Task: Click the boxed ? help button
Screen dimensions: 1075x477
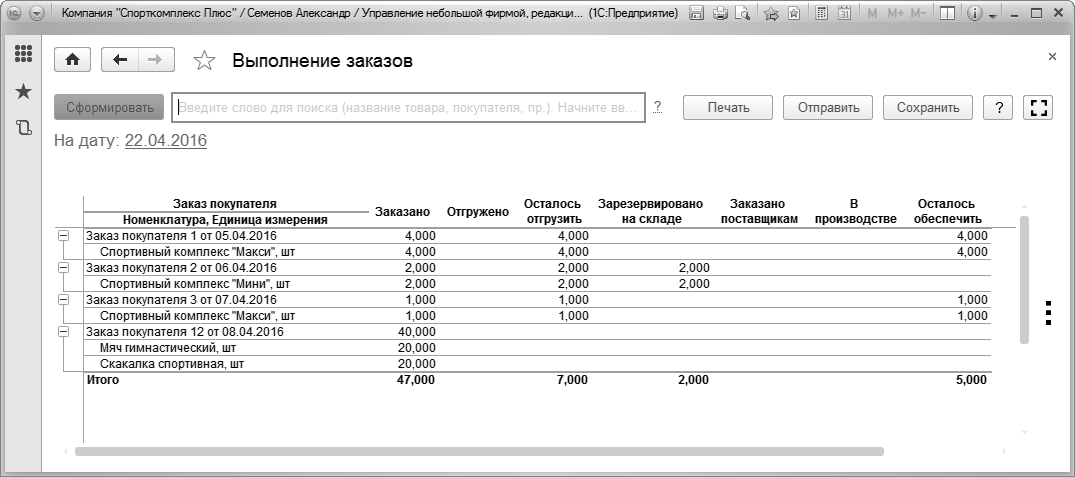Action: [999, 108]
